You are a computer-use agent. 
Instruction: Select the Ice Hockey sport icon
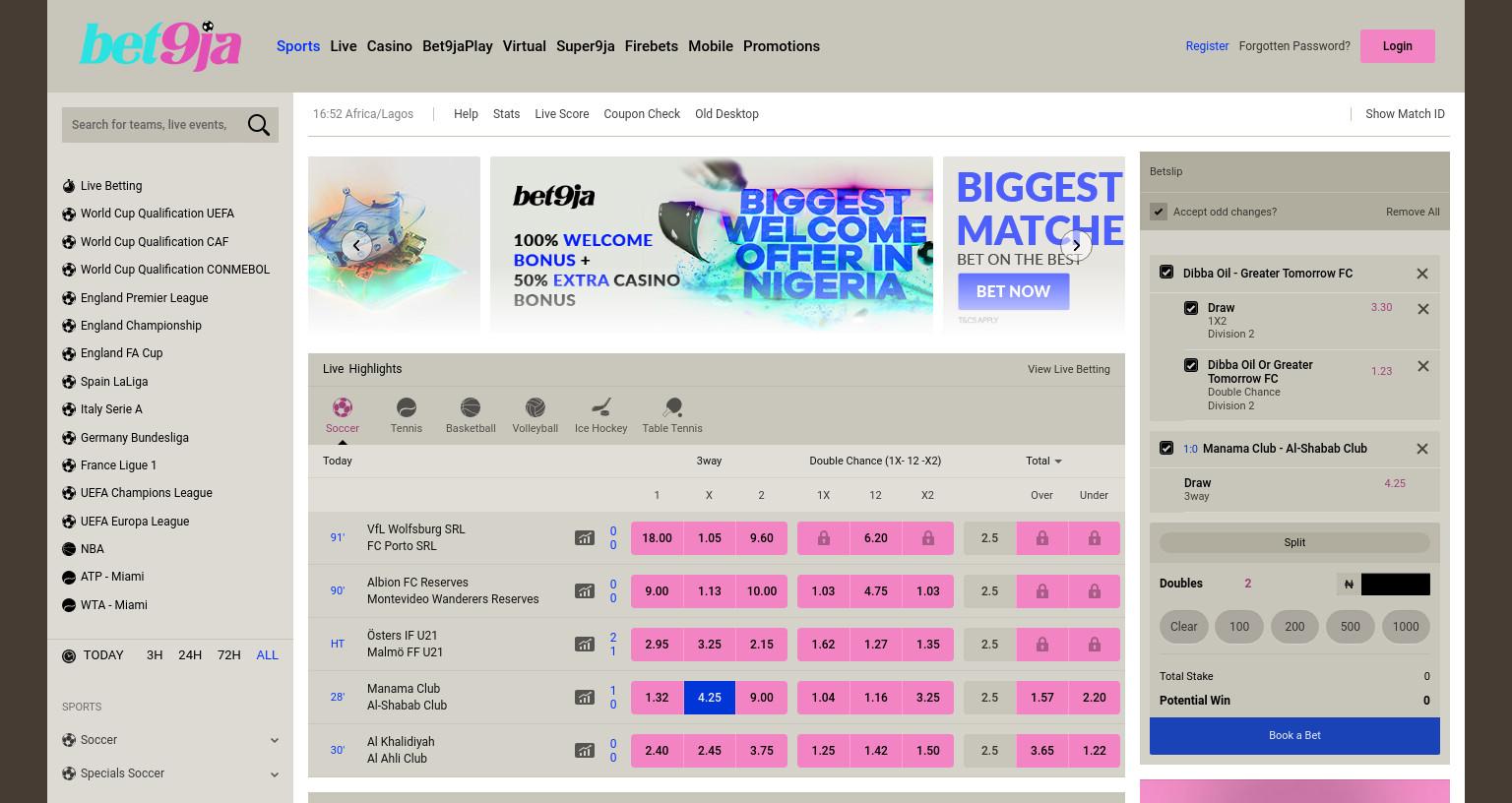pos(601,407)
